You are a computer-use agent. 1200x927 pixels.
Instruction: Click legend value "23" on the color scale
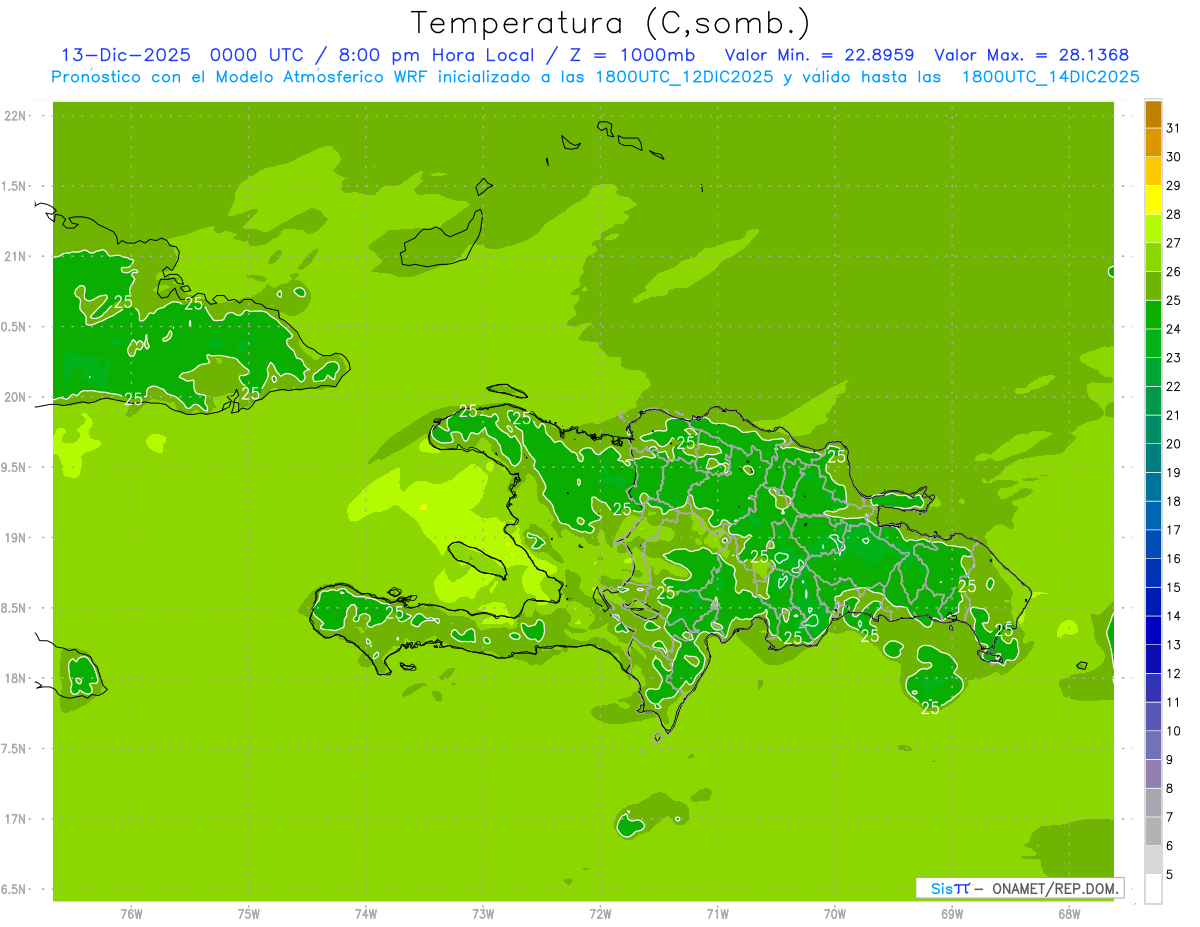pos(1174,358)
